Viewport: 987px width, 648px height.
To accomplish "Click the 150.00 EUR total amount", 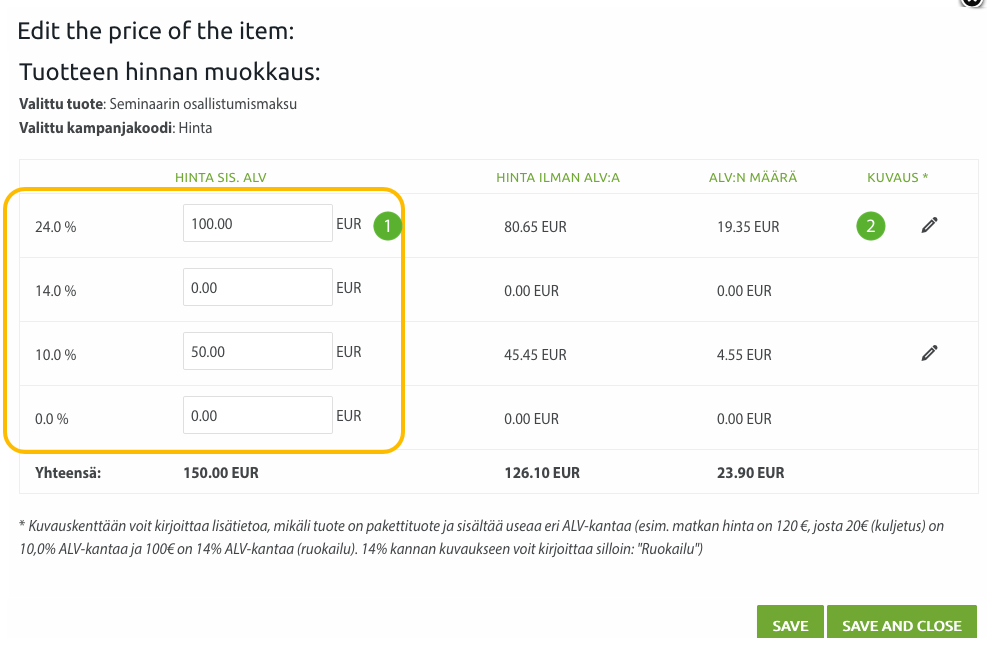I will [x=221, y=473].
